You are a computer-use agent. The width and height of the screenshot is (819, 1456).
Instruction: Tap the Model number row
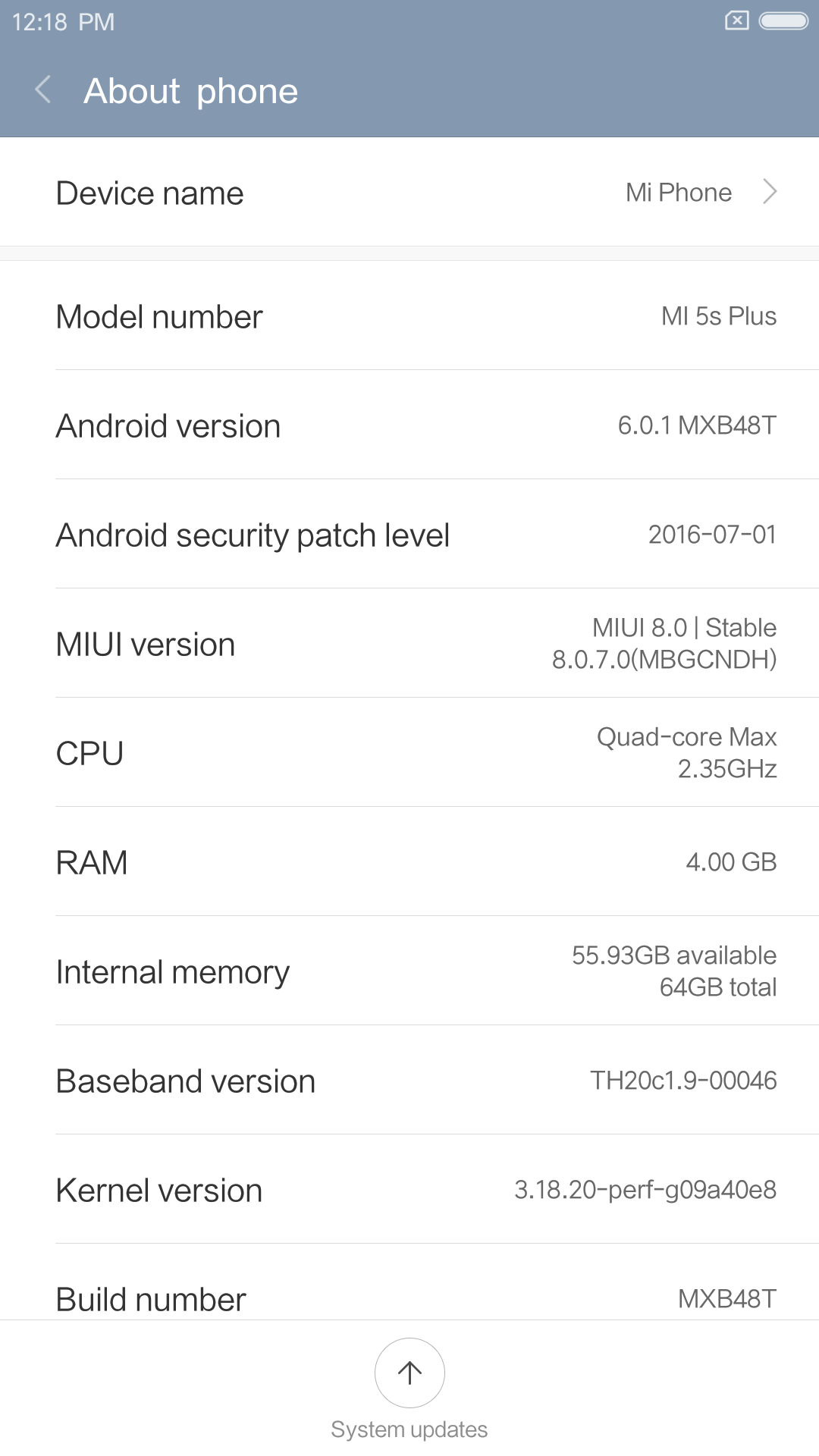click(409, 316)
